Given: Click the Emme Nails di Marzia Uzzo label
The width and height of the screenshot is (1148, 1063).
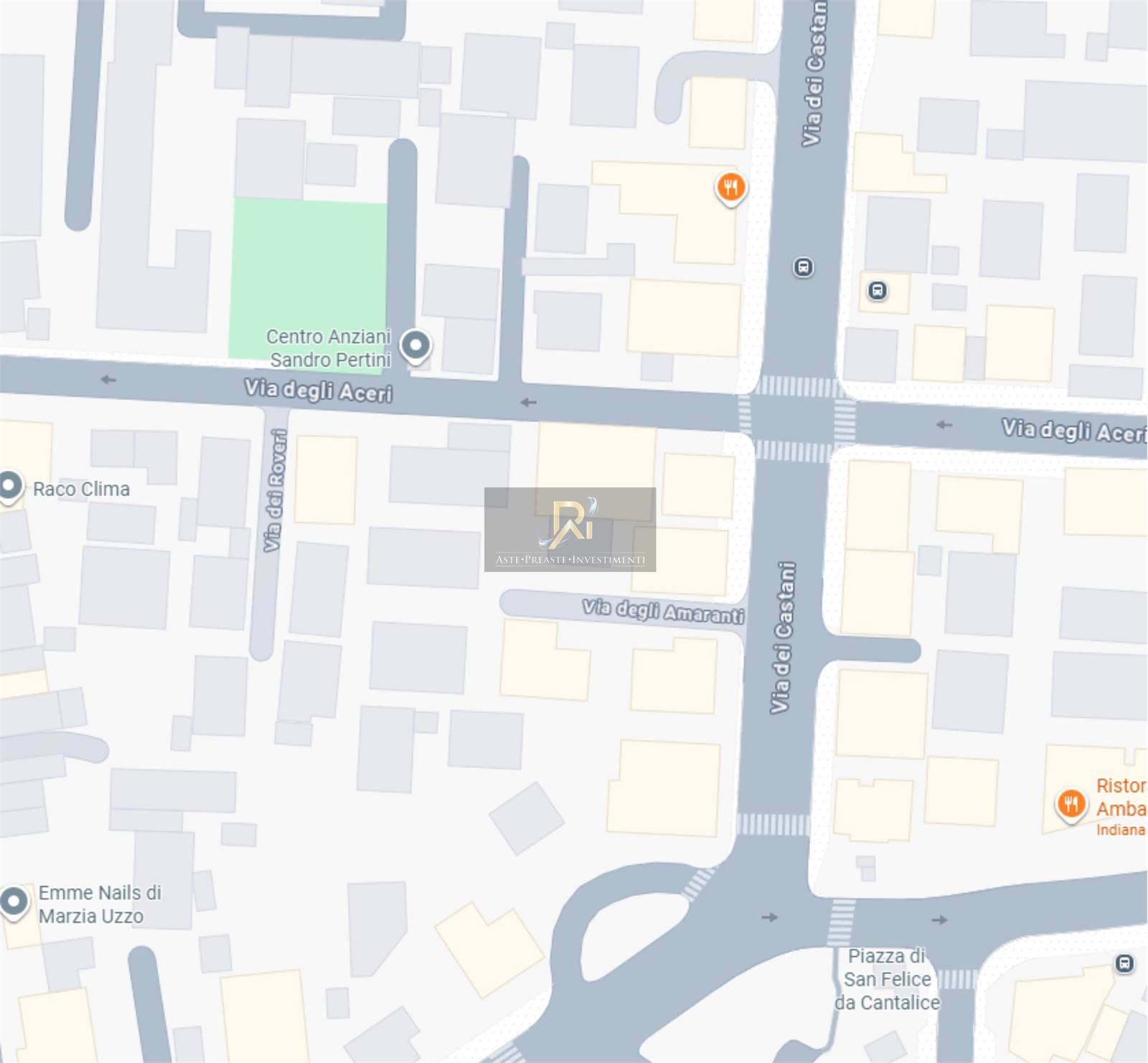Looking at the screenshot, I should pos(100,904).
